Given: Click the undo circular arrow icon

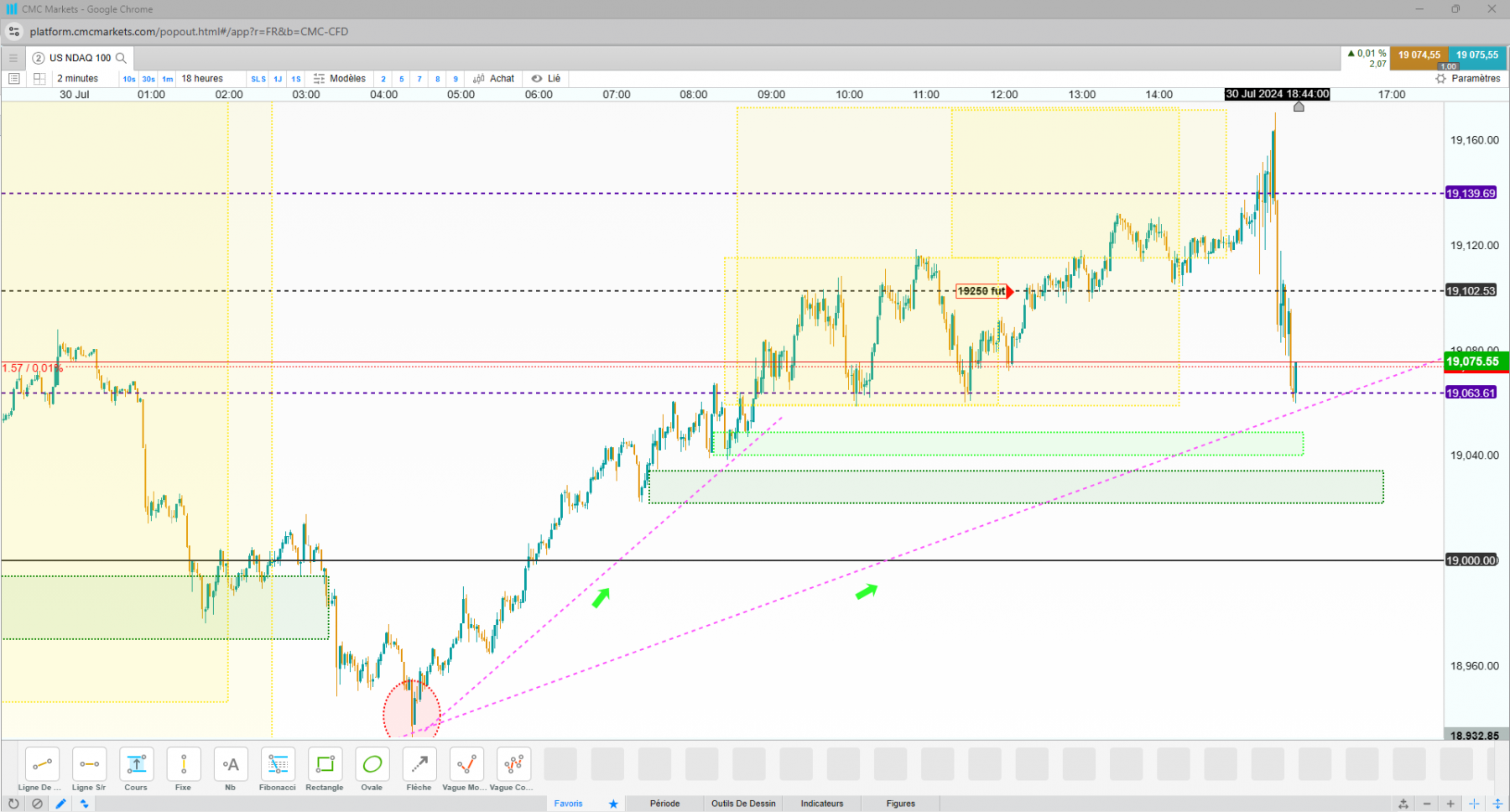Looking at the screenshot, I should 13,804.
